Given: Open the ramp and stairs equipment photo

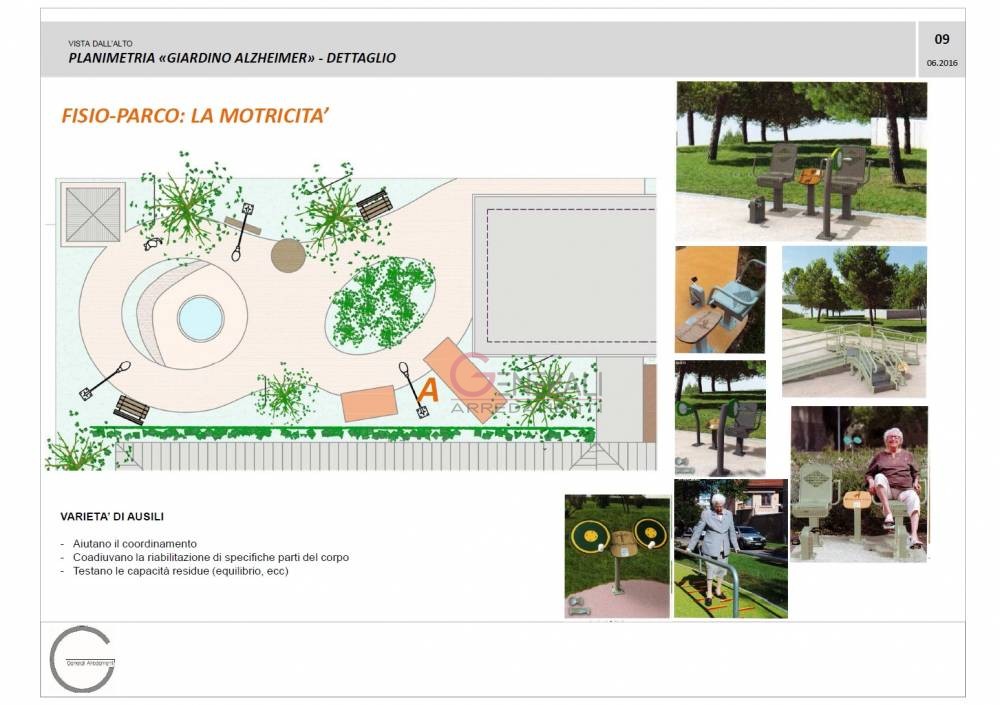Looking at the screenshot, I should [x=854, y=321].
